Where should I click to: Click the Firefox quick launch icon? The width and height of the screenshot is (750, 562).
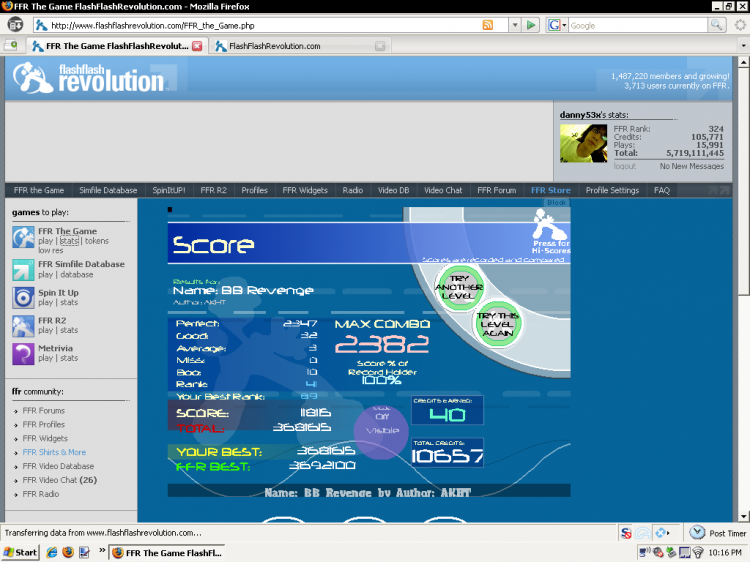(x=68, y=552)
